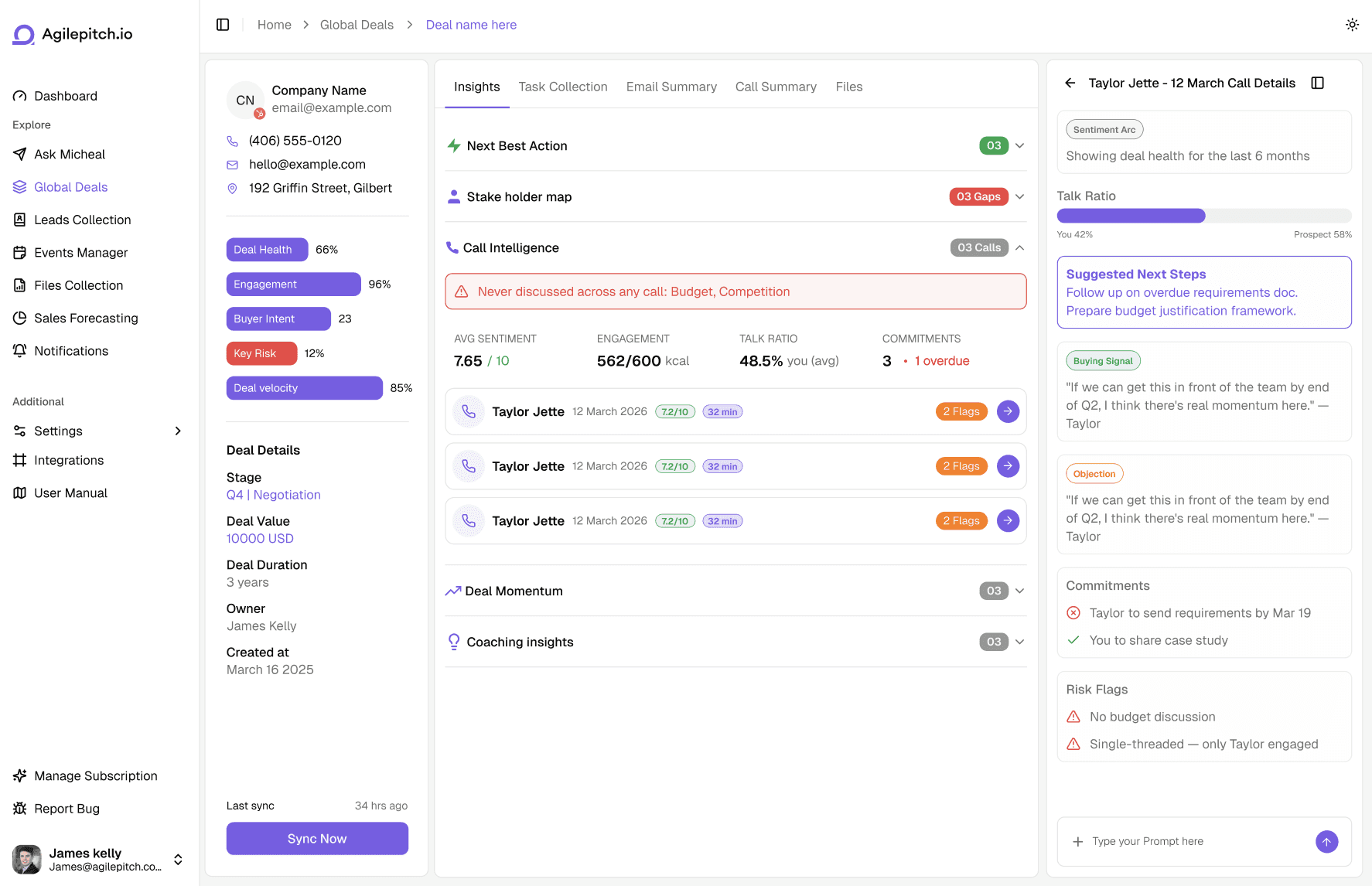Open the Task Collection tab
The image size is (1372, 886).
point(562,87)
